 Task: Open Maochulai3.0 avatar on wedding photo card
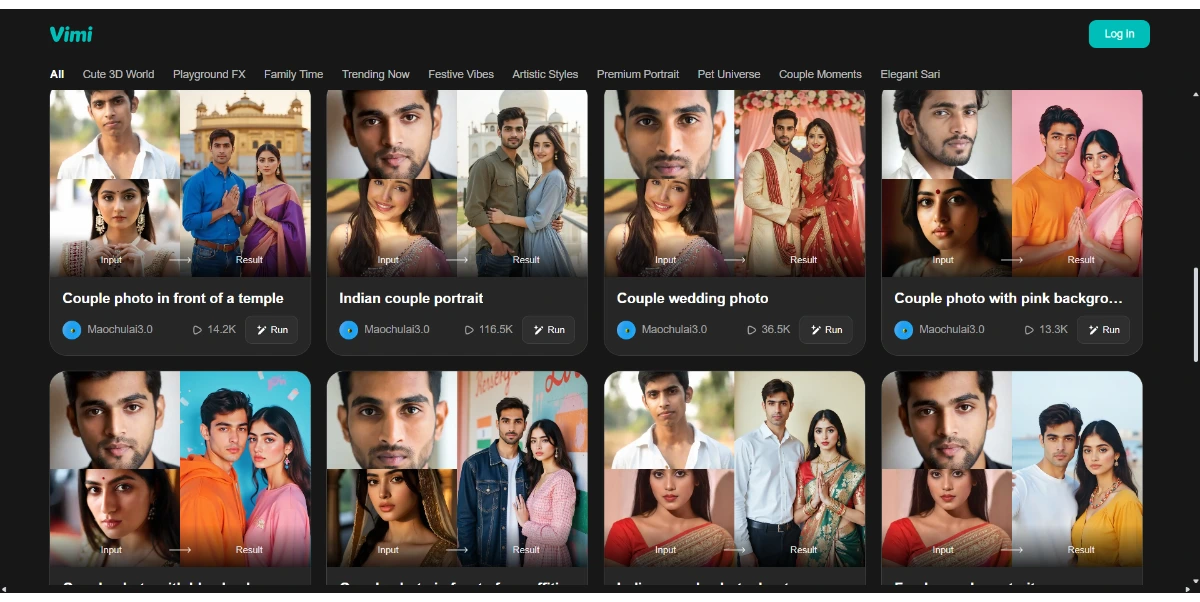pyautogui.click(x=626, y=330)
